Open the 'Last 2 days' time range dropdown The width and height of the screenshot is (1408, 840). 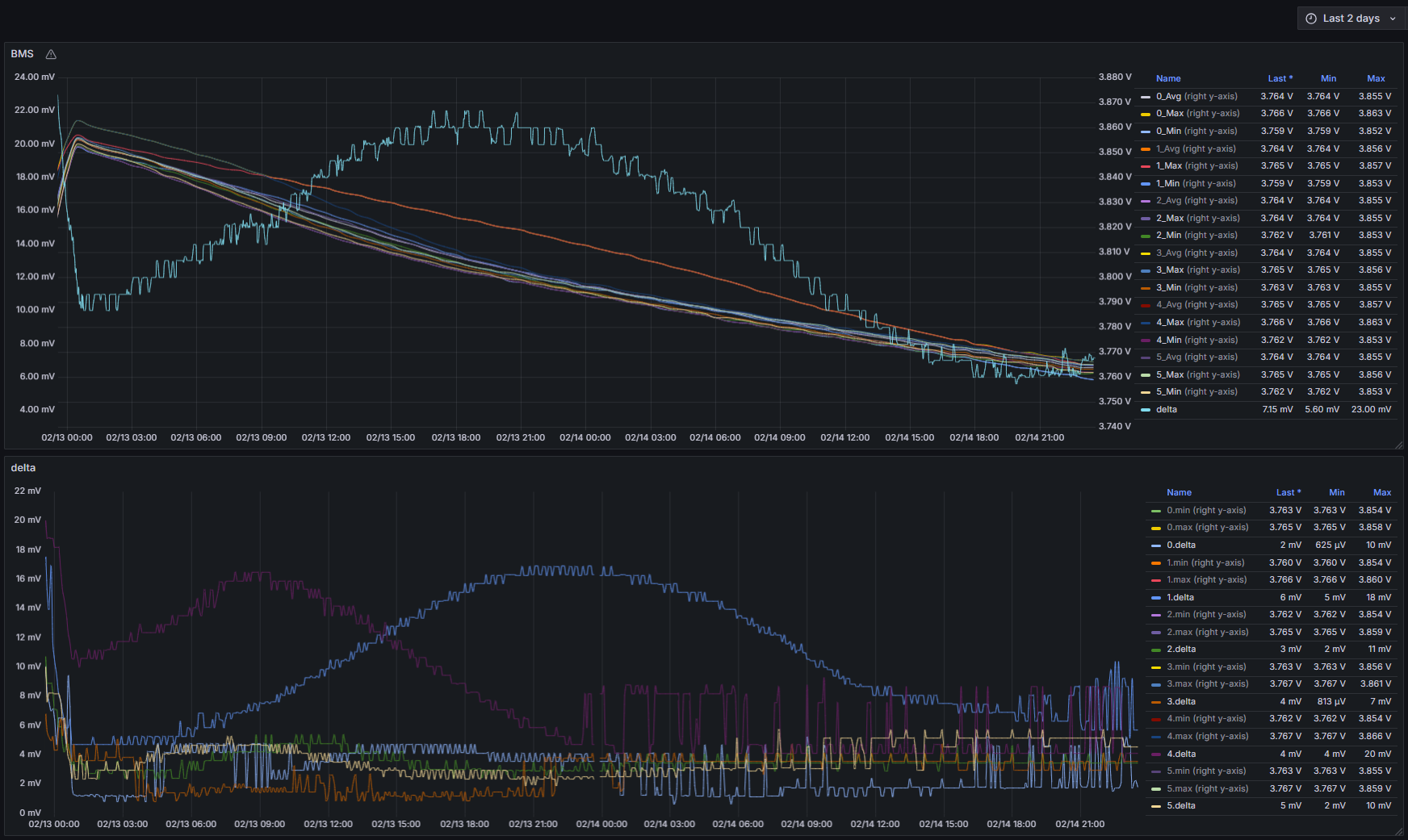[x=1351, y=19]
